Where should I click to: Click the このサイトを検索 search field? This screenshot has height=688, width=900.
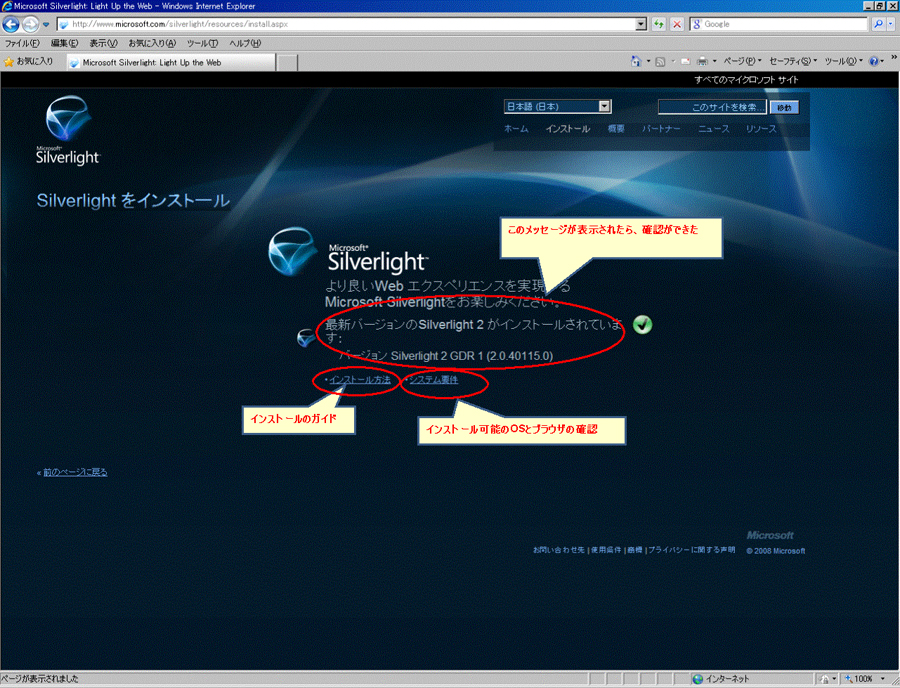[712, 107]
